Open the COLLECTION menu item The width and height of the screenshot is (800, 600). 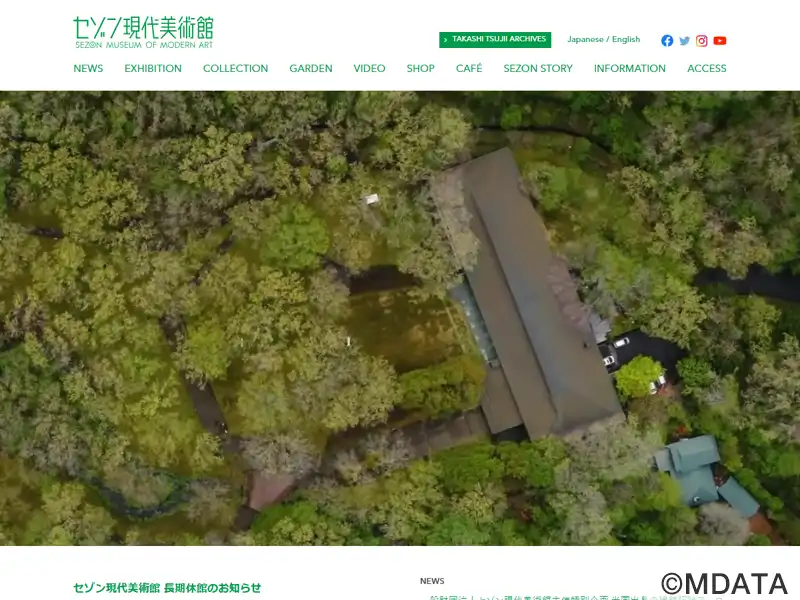[x=235, y=68]
